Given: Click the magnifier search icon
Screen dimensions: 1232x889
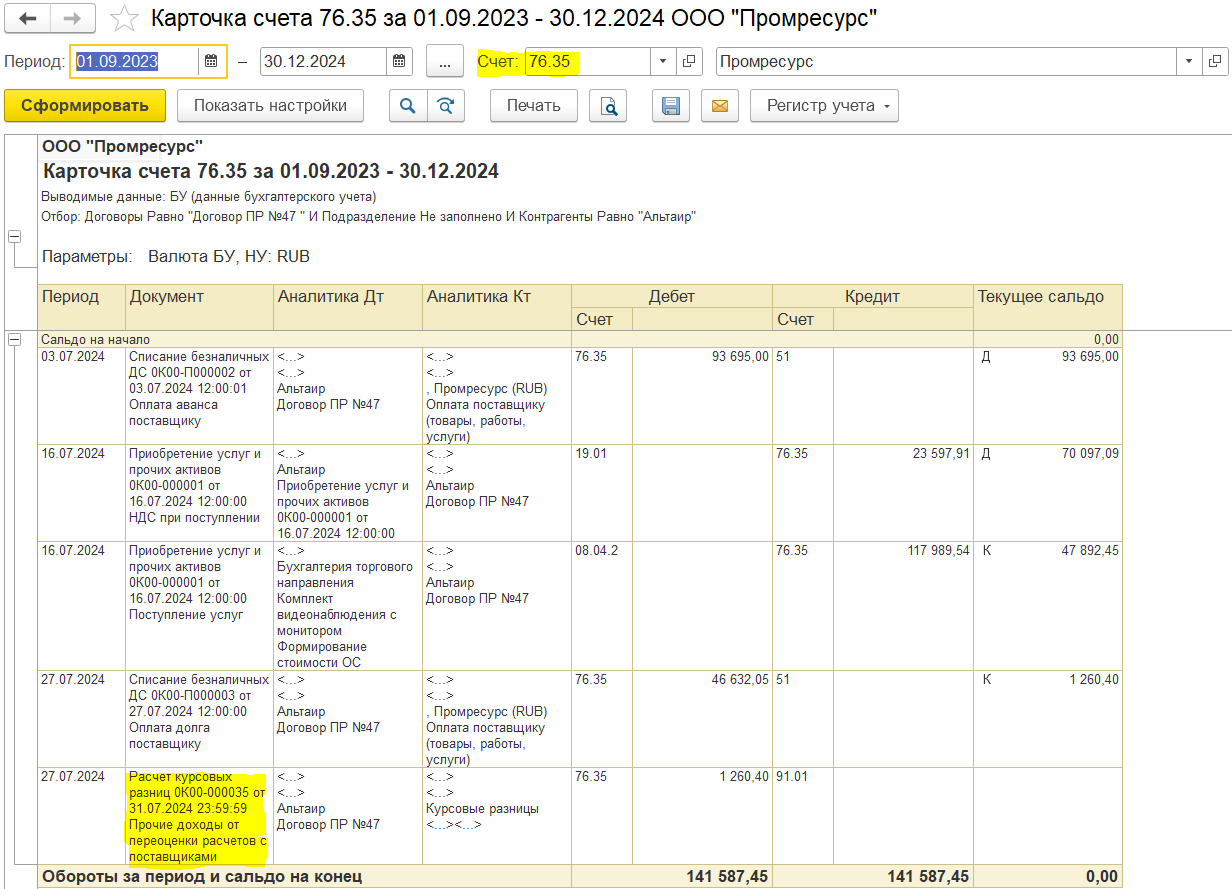Looking at the screenshot, I should (407, 106).
